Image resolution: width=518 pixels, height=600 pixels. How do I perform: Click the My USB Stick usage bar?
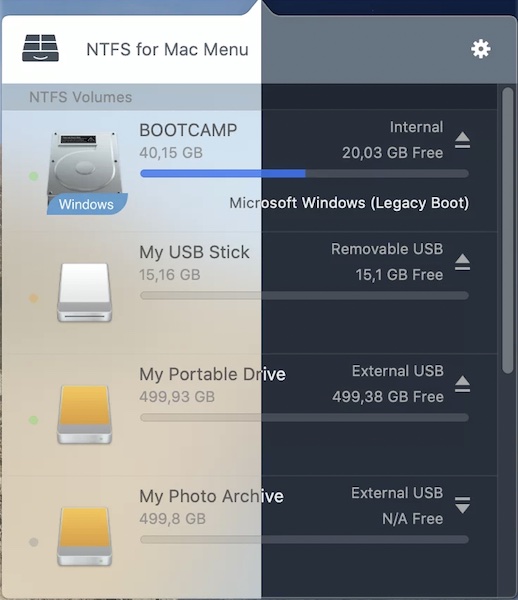coord(305,295)
